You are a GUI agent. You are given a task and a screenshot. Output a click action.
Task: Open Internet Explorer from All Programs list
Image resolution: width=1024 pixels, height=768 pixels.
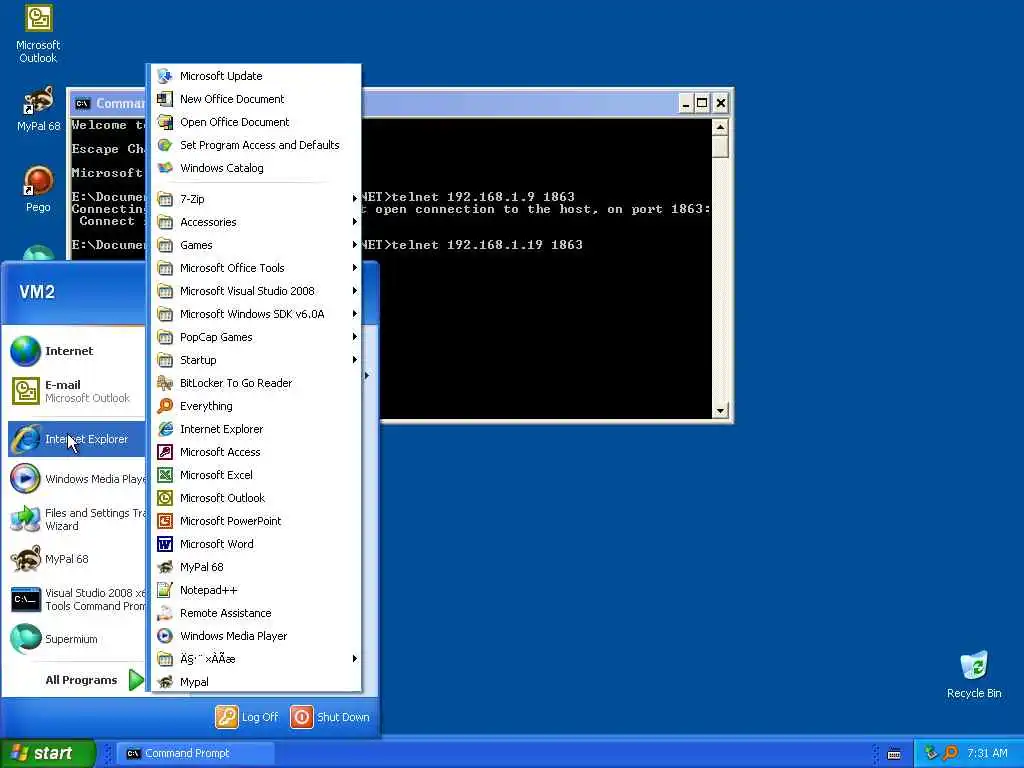tap(256, 429)
